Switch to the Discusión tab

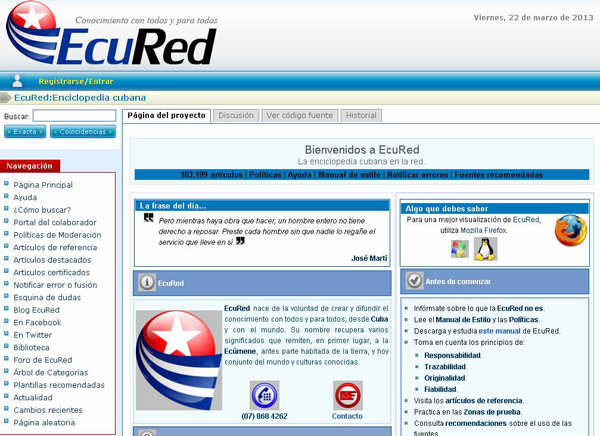pos(236,116)
